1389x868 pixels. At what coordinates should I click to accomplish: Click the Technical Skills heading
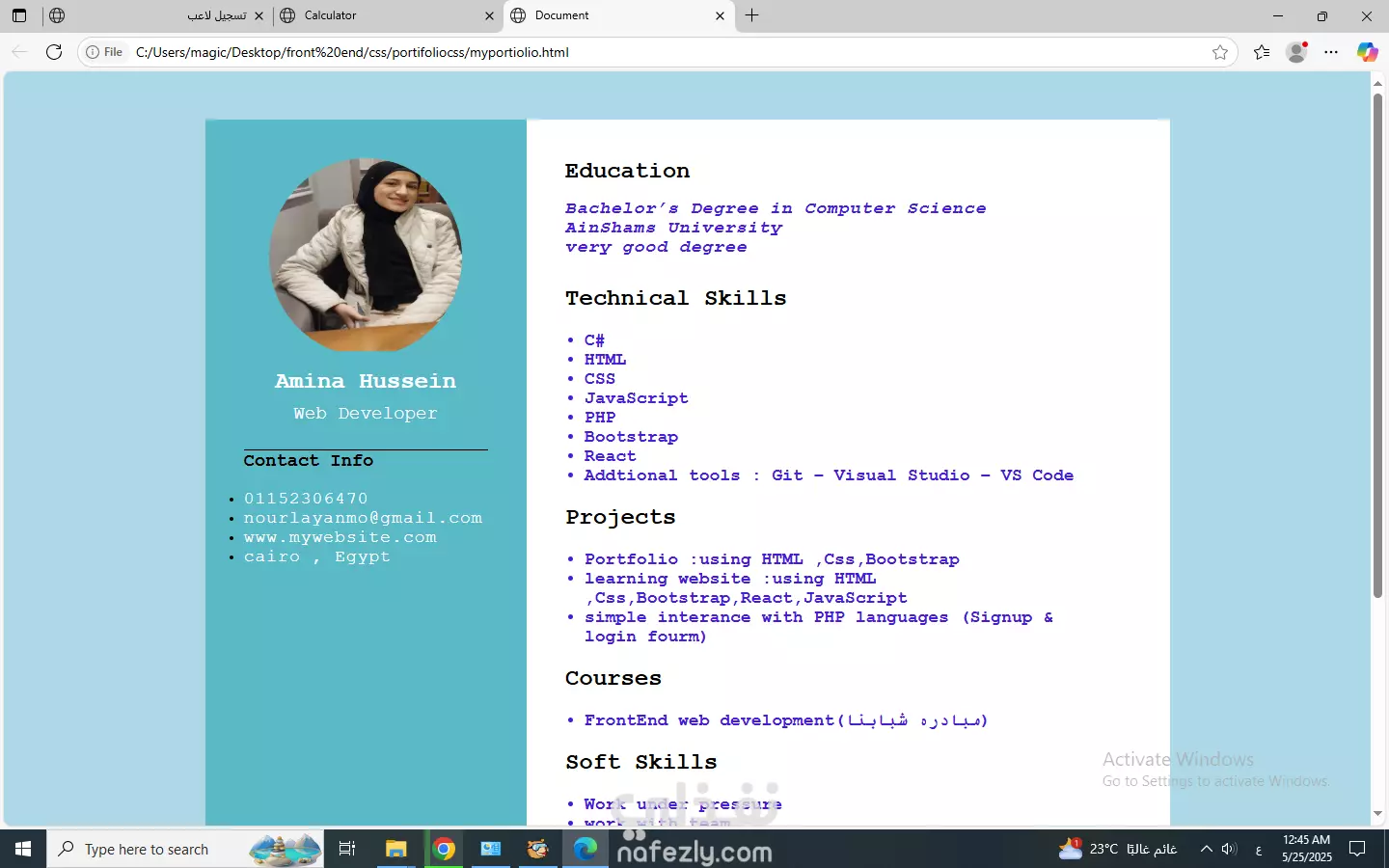tap(676, 298)
